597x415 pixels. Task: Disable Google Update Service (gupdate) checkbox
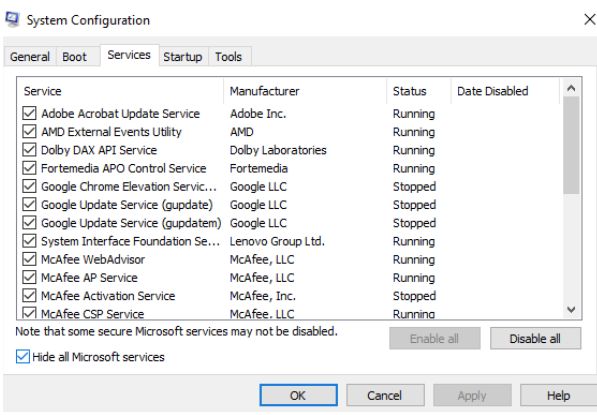[x=29, y=204]
